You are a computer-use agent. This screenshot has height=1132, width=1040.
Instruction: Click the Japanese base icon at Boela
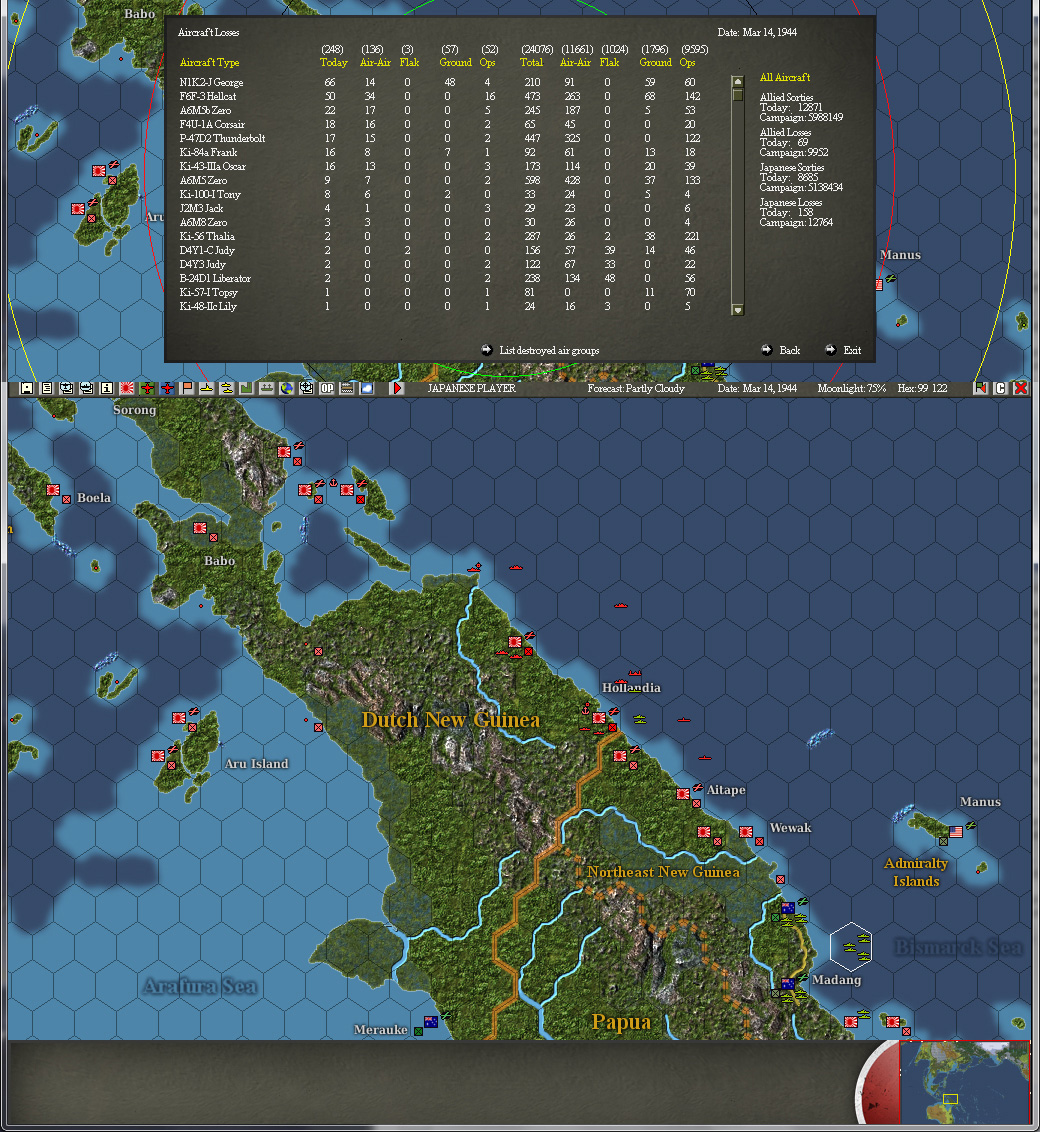pyautogui.click(x=53, y=490)
